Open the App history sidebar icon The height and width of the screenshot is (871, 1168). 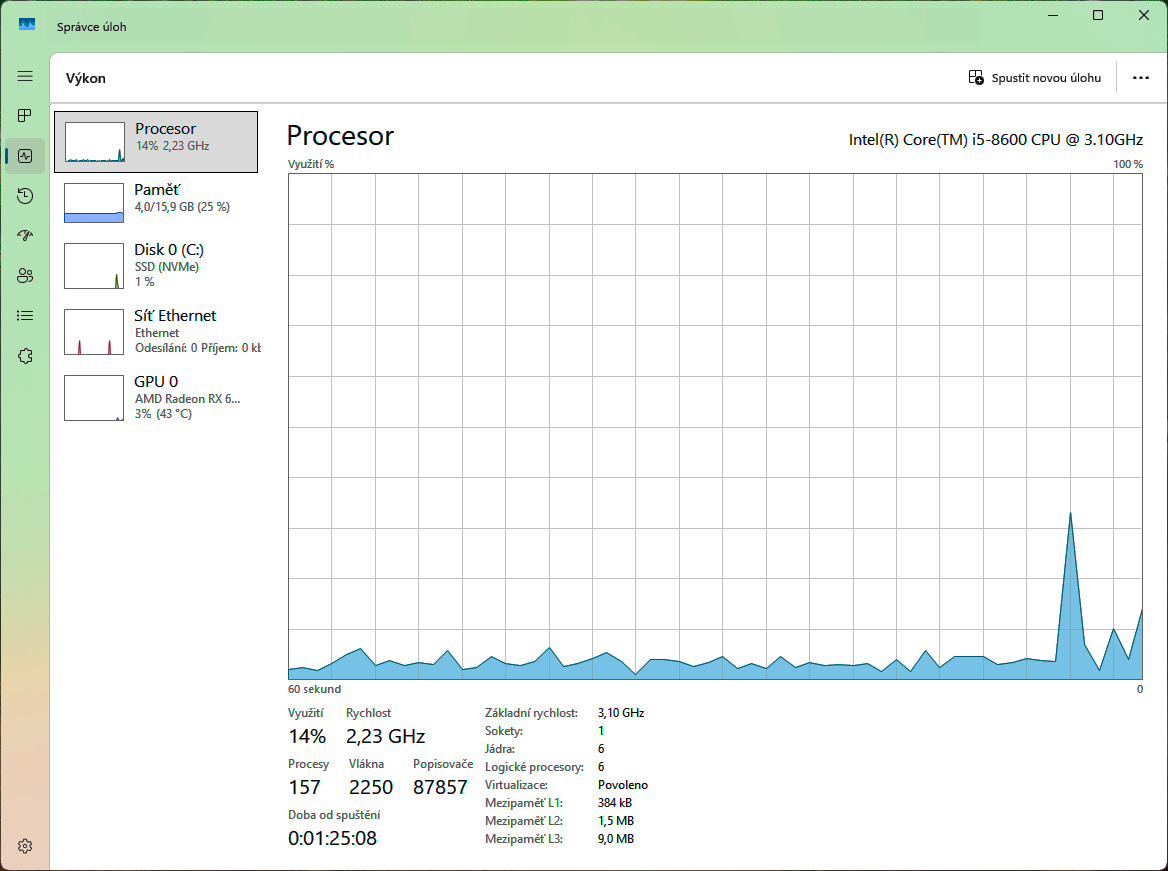click(25, 196)
